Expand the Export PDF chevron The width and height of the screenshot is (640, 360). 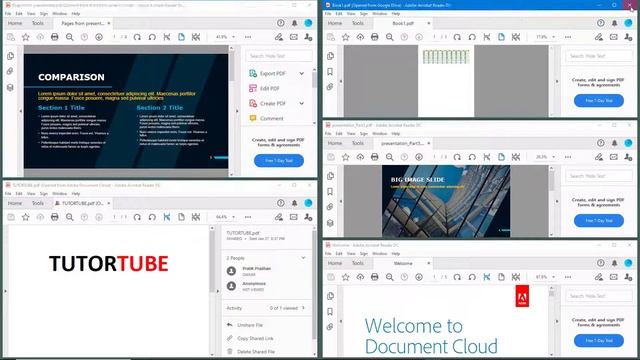tap(302, 73)
